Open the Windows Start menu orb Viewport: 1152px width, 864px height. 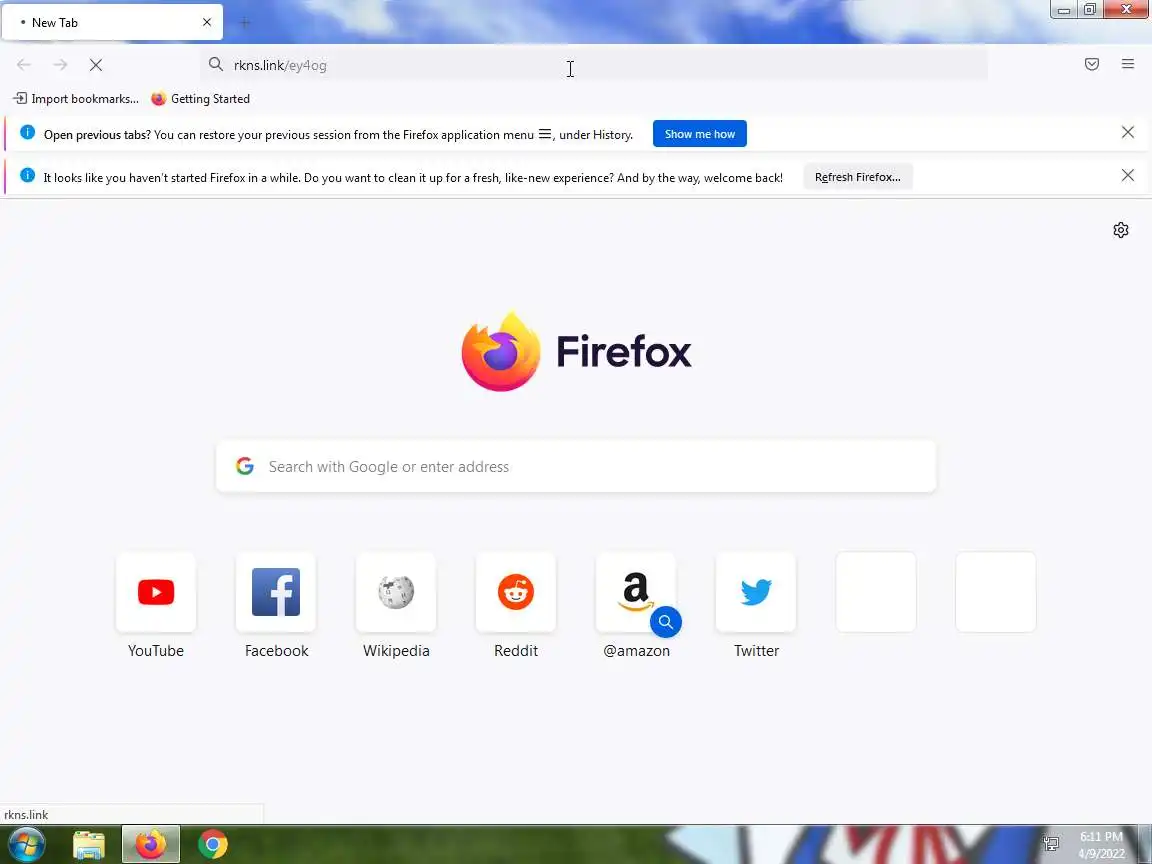[26, 844]
